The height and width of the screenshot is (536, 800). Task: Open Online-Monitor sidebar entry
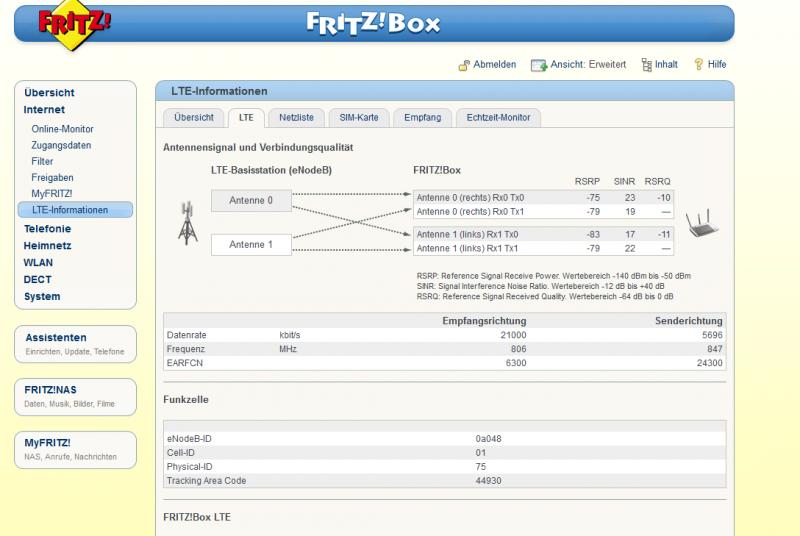tap(62, 129)
